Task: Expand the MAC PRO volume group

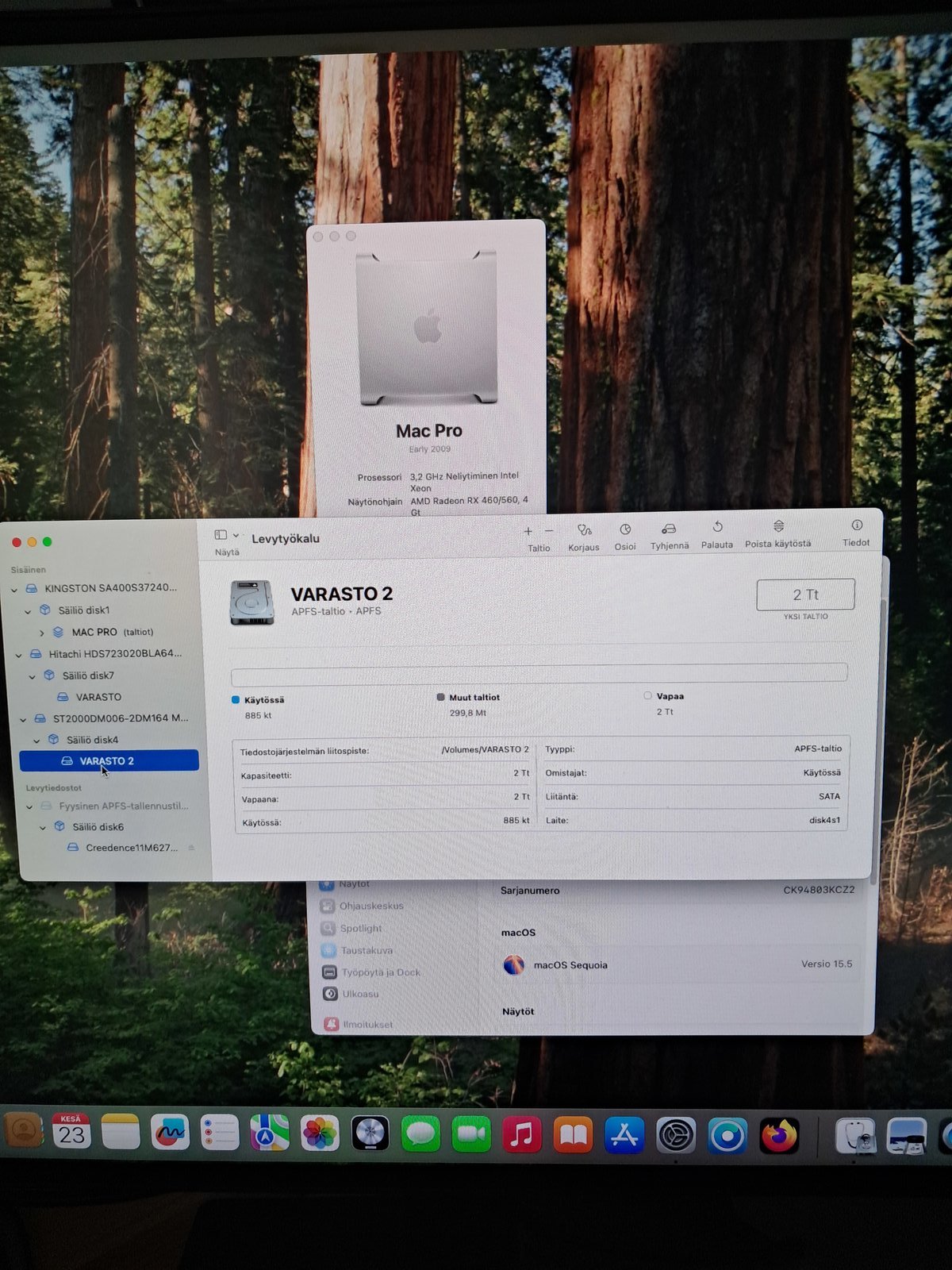Action: tap(42, 633)
